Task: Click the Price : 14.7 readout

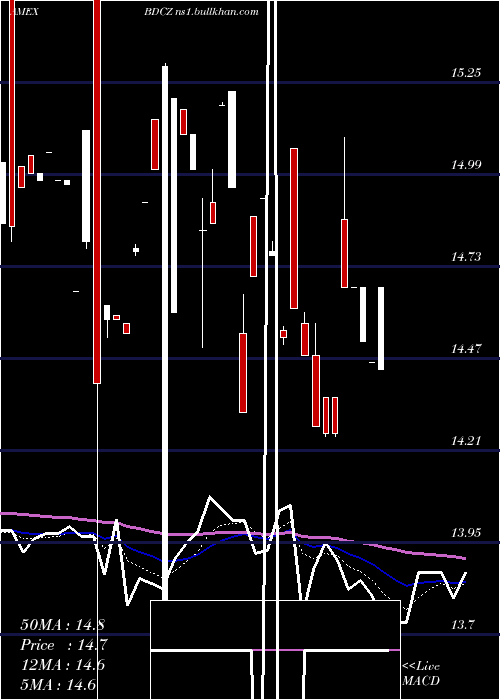Action: pyautogui.click(x=64, y=645)
